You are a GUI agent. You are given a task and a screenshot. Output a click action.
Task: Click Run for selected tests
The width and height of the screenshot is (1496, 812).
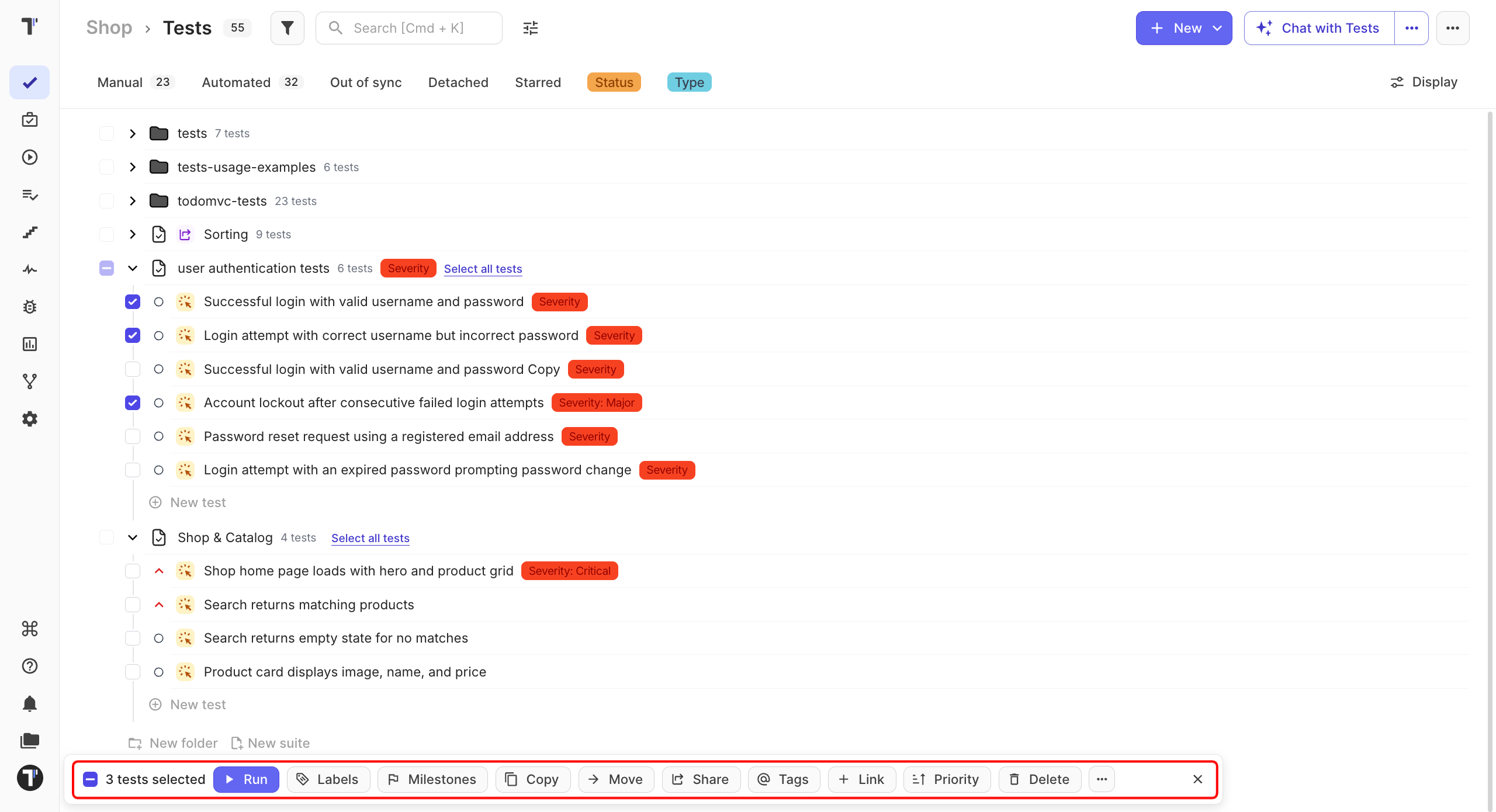pyautogui.click(x=246, y=779)
